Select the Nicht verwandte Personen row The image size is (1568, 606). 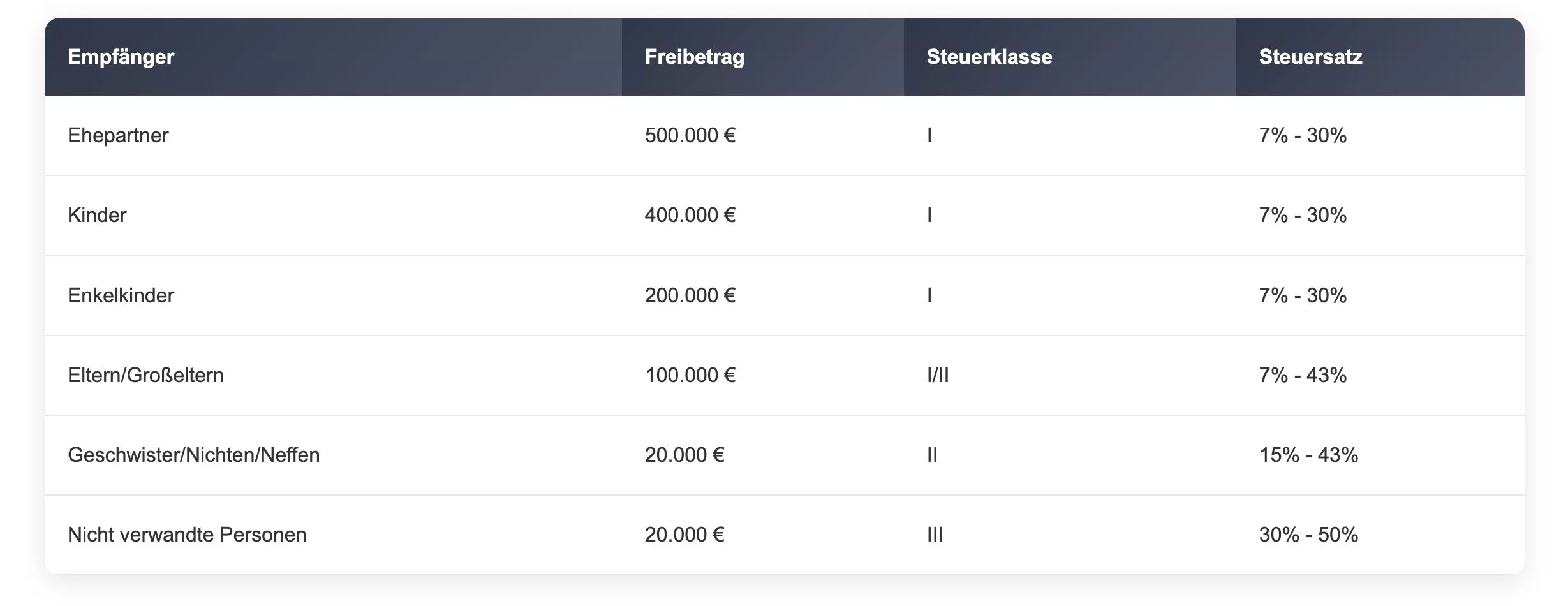pyautogui.click(x=785, y=535)
